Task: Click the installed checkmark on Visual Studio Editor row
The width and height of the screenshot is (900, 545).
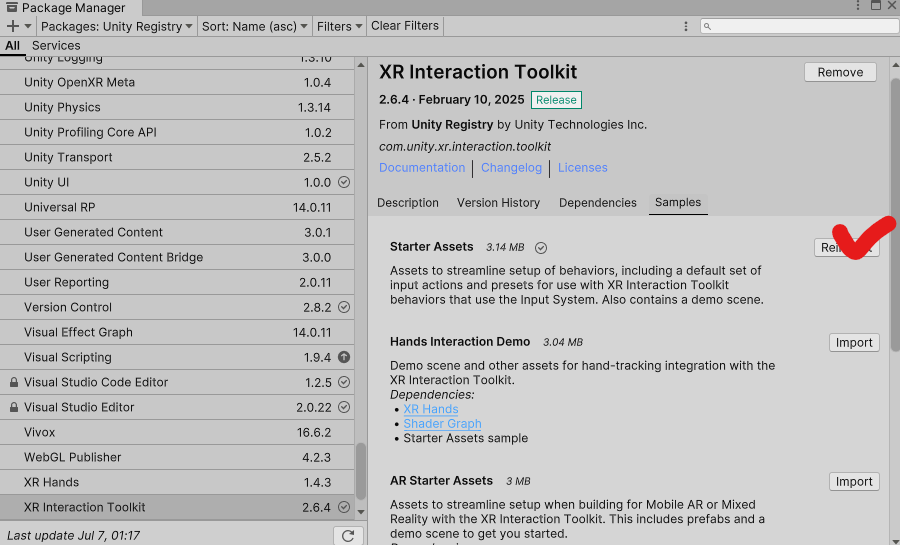Action: [x=344, y=407]
